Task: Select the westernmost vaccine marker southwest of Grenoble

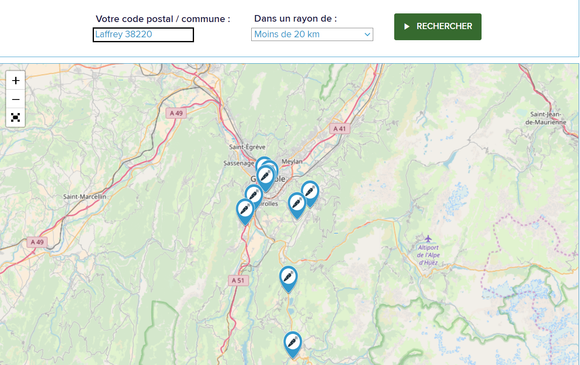Action: coord(245,212)
